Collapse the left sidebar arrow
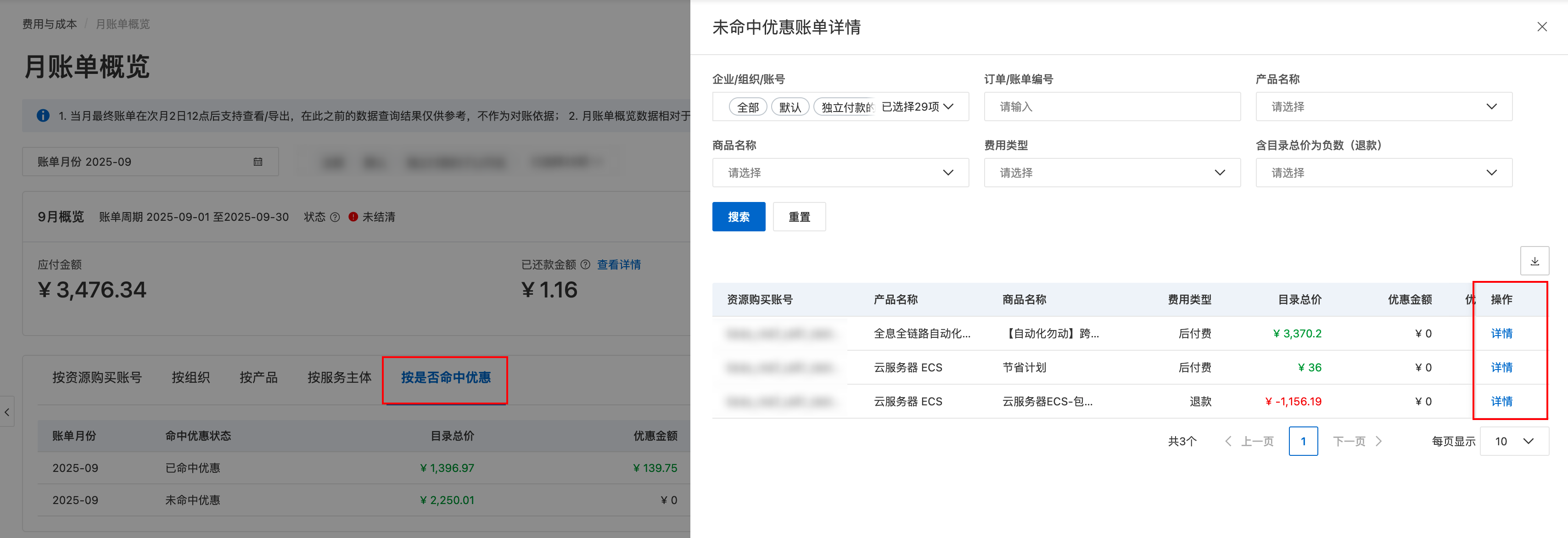1568x538 pixels. pos(7,412)
